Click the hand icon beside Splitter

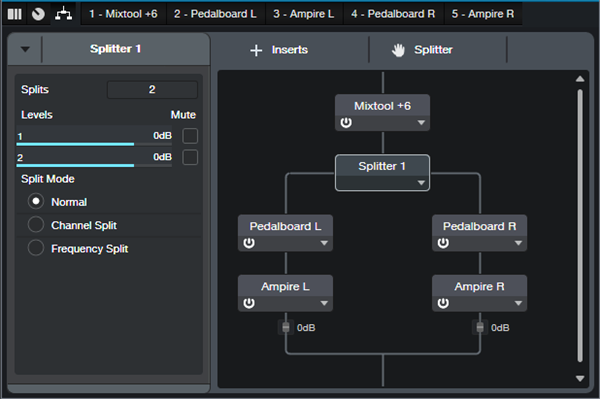pos(398,50)
